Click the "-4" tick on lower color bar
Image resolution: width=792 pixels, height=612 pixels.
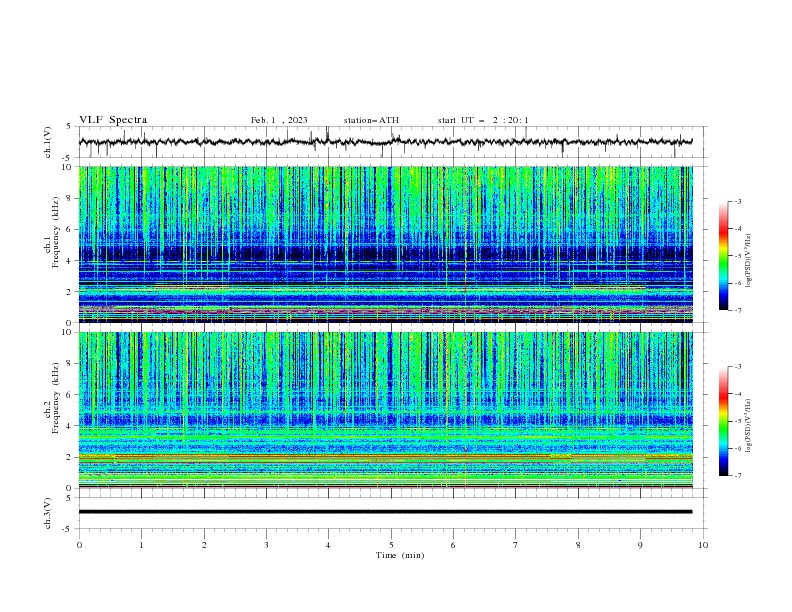[x=737, y=394]
